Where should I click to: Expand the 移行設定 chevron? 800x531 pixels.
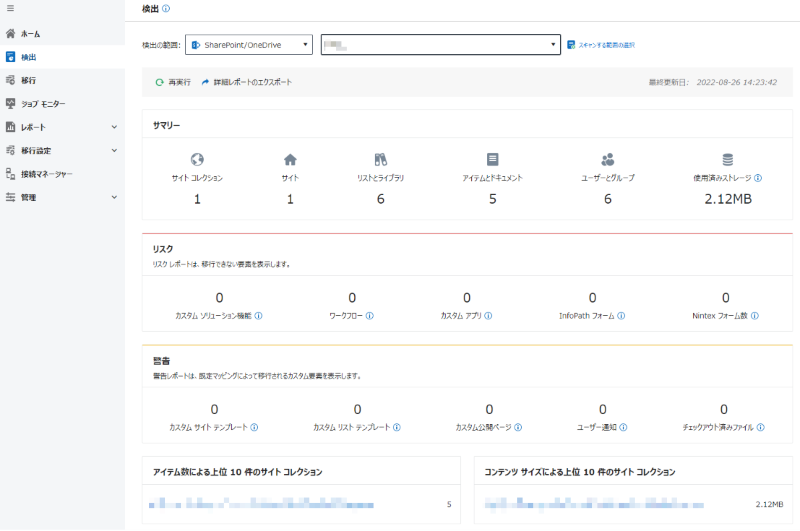114,150
